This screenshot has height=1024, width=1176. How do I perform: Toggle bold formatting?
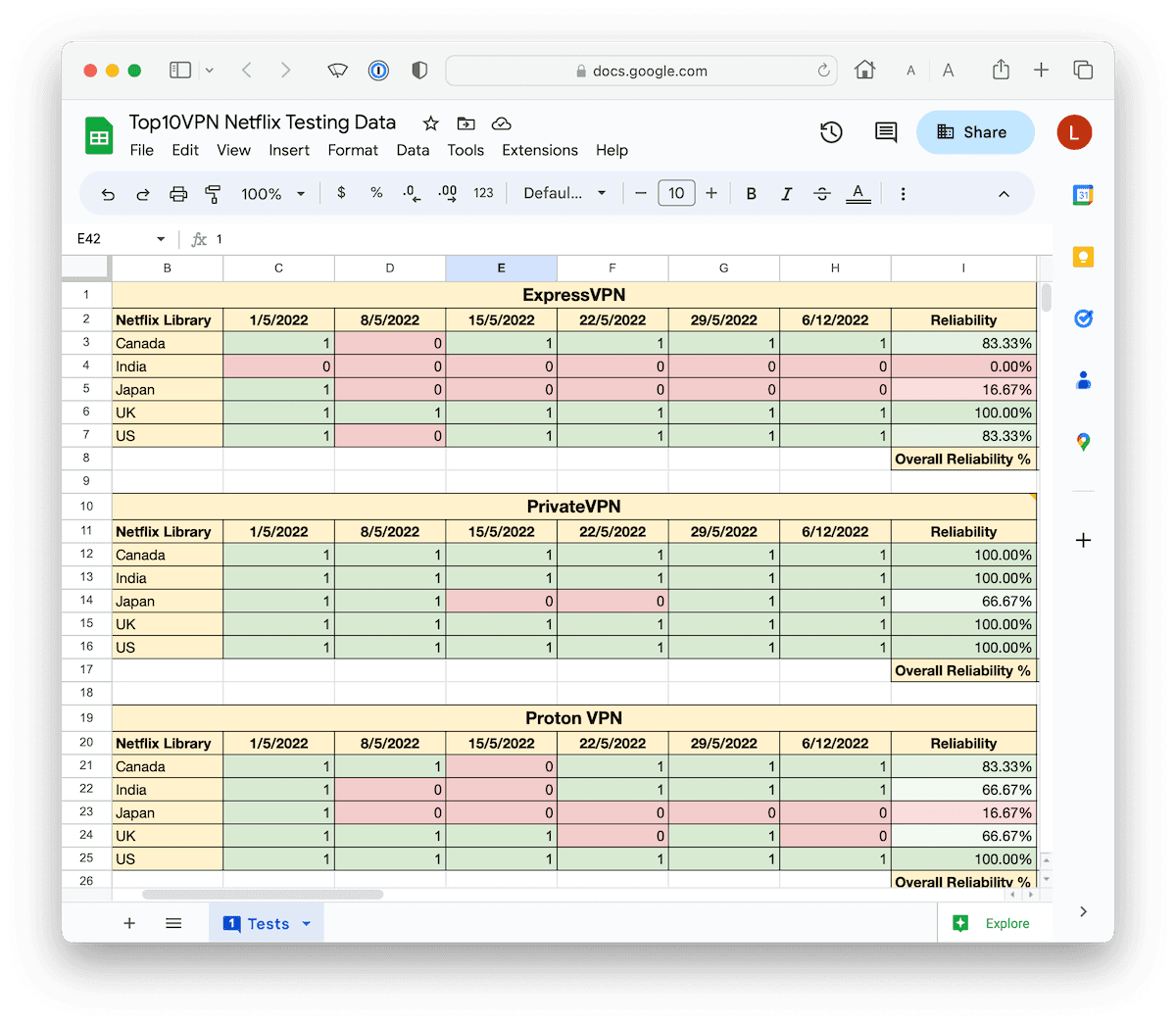click(x=751, y=194)
